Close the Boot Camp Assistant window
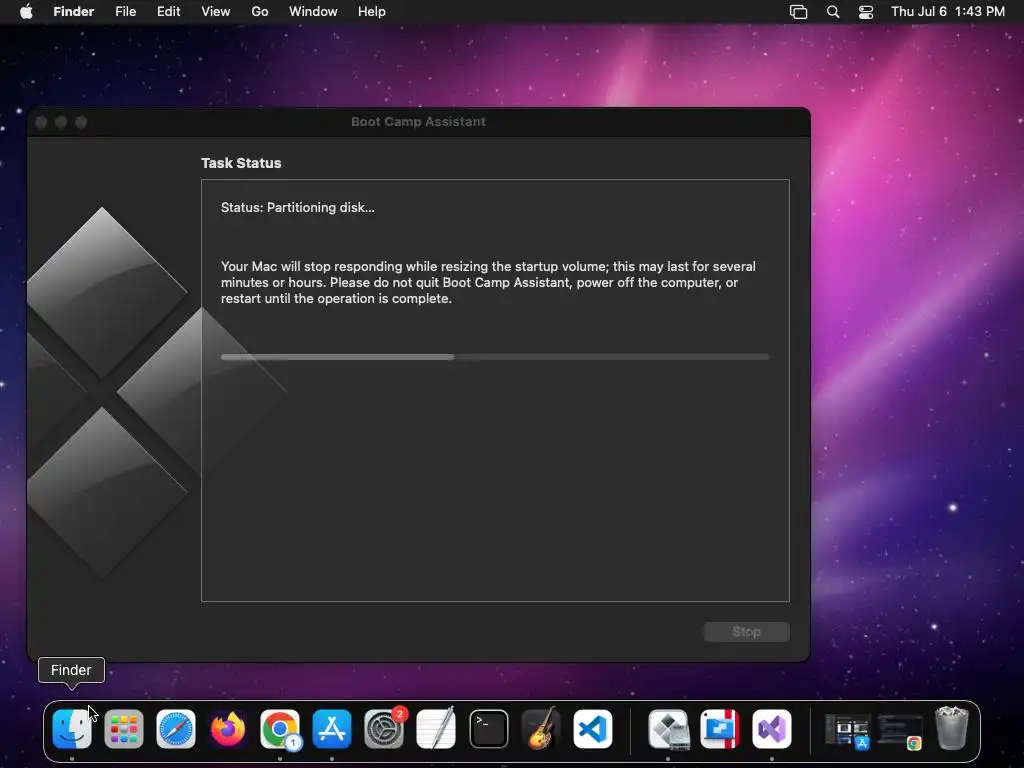Image resolution: width=1024 pixels, height=768 pixels. (41, 122)
